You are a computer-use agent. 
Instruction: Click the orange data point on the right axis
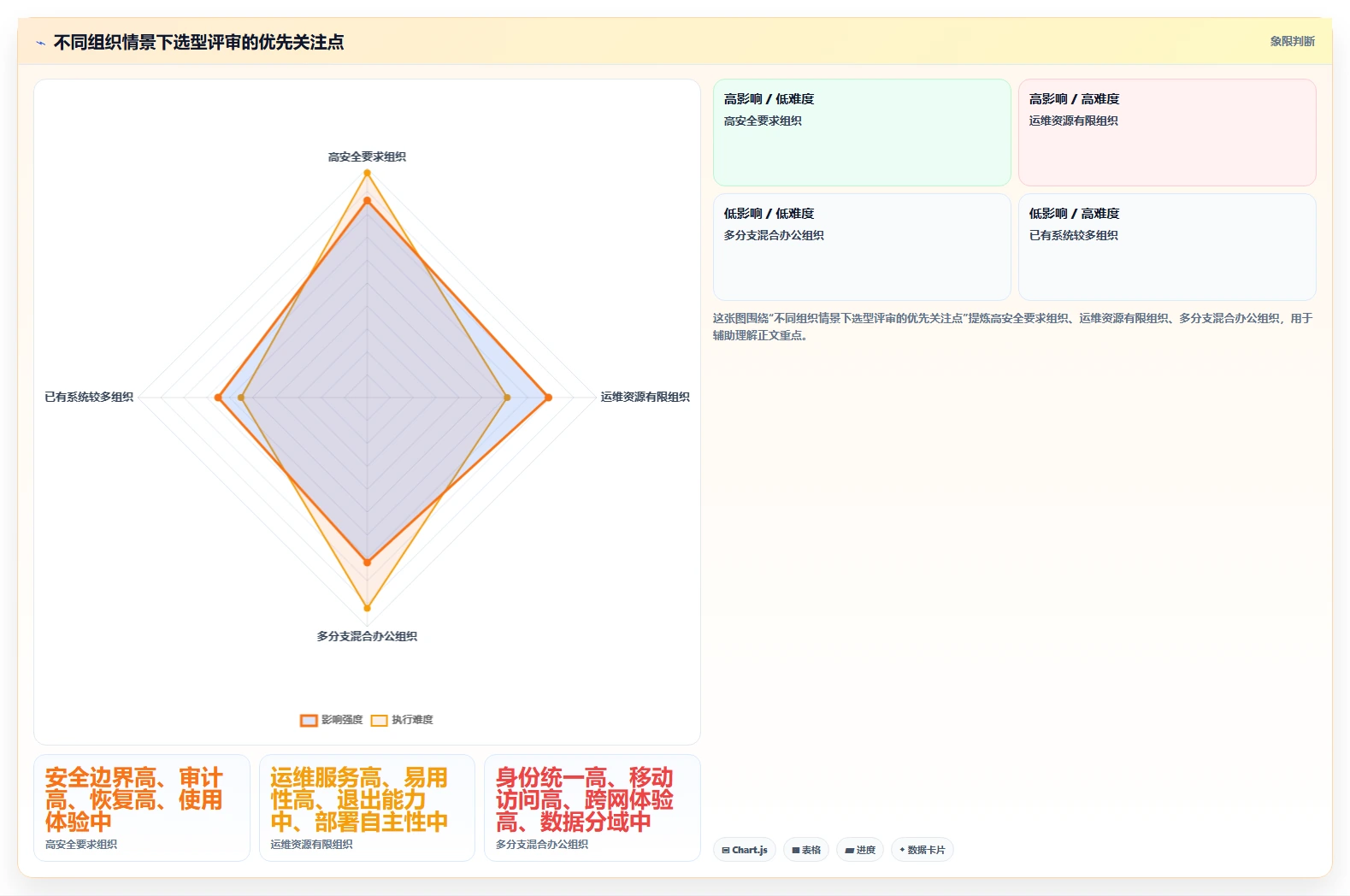click(548, 397)
